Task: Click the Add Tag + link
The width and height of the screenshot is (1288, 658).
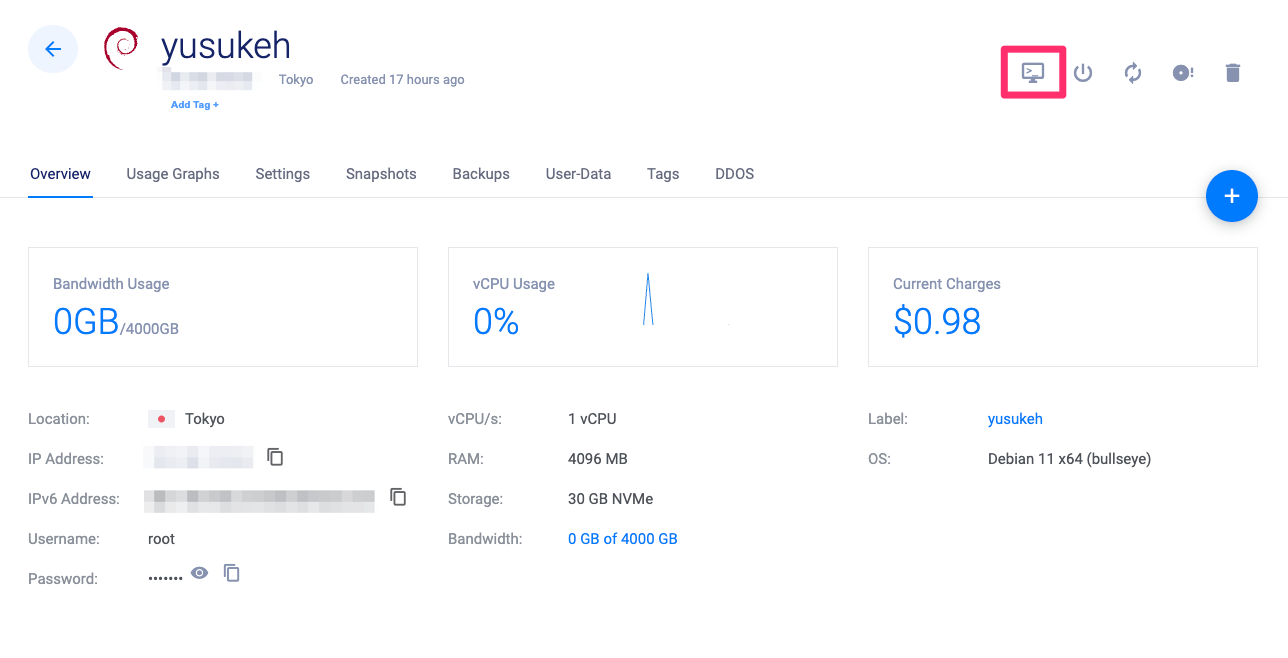Action: (x=194, y=105)
